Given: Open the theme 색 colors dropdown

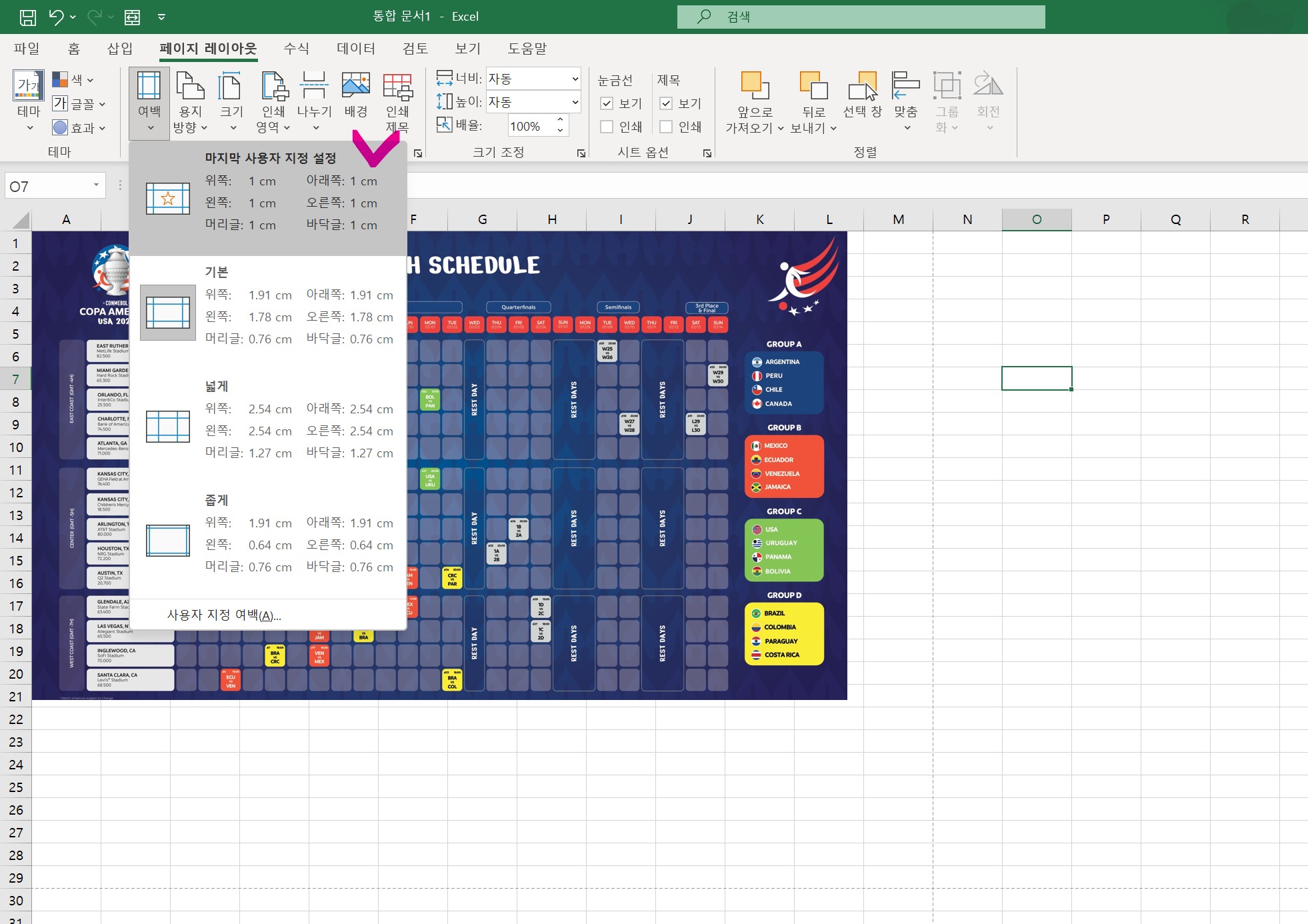Looking at the screenshot, I should coord(73,80).
